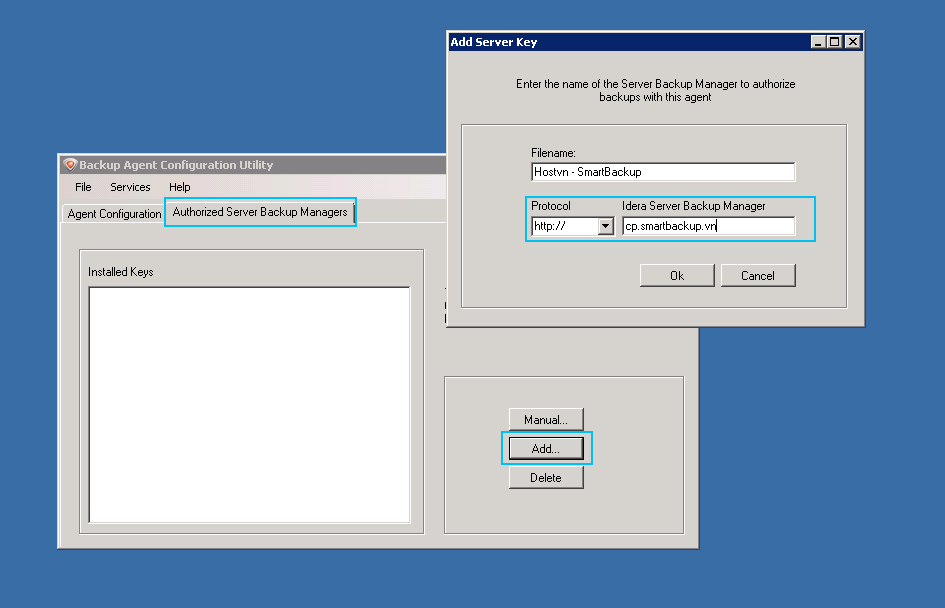Click the Manual... button
This screenshot has width=945, height=608.
[546, 419]
